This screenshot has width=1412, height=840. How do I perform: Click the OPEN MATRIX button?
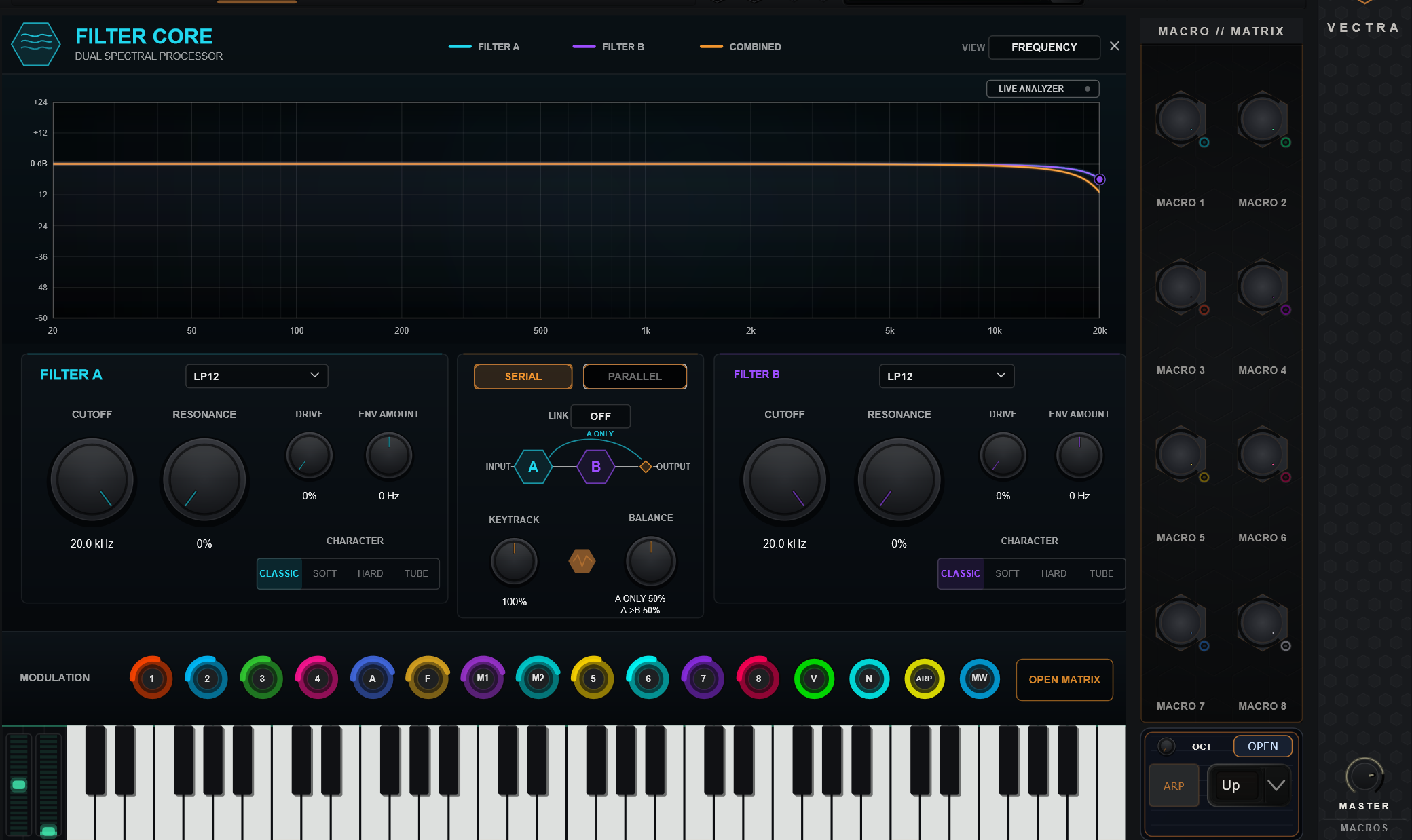pos(1064,679)
